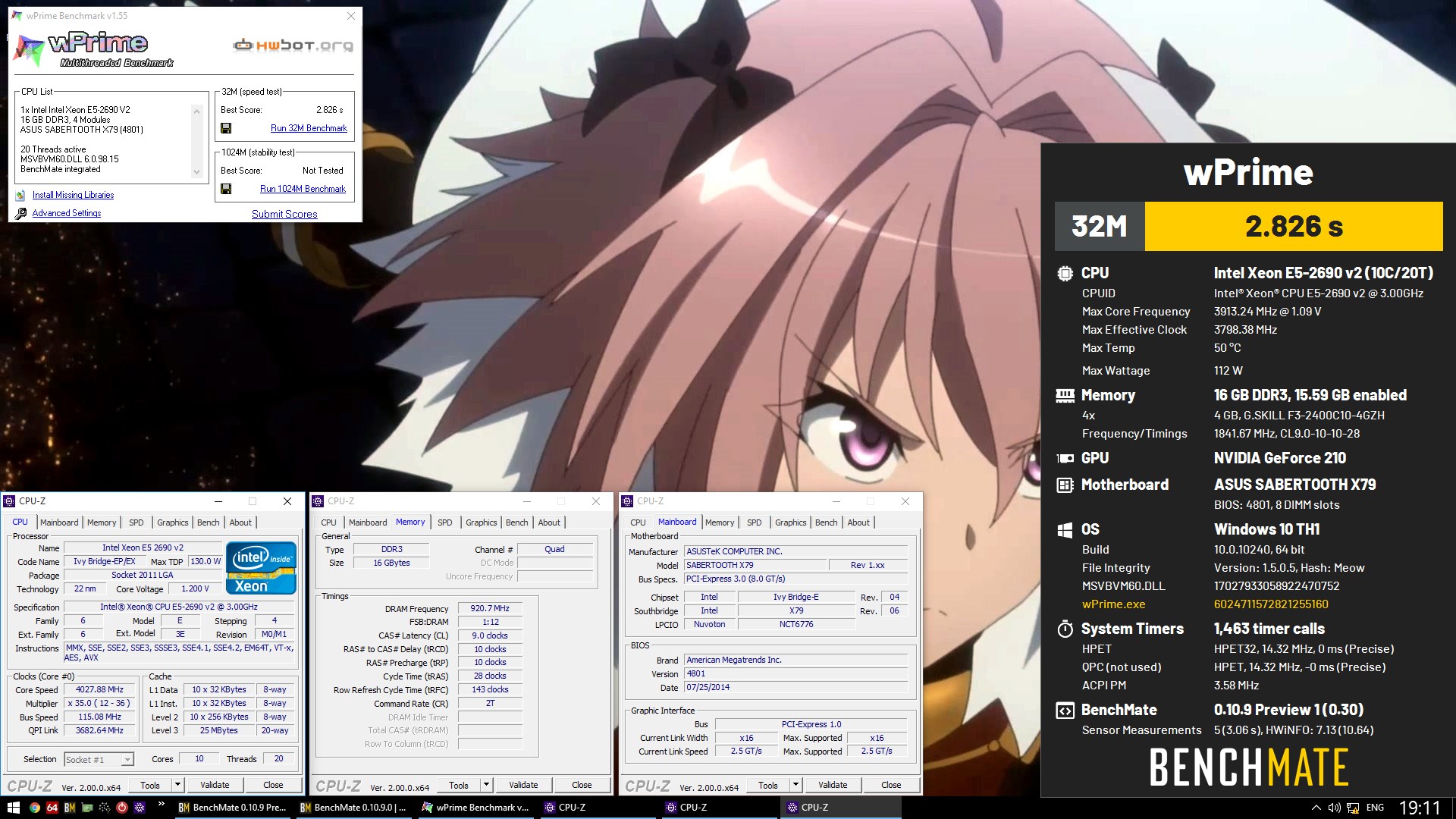1456x819 pixels.
Task: Click Advanced Settings link in wPrime
Action: point(67,214)
